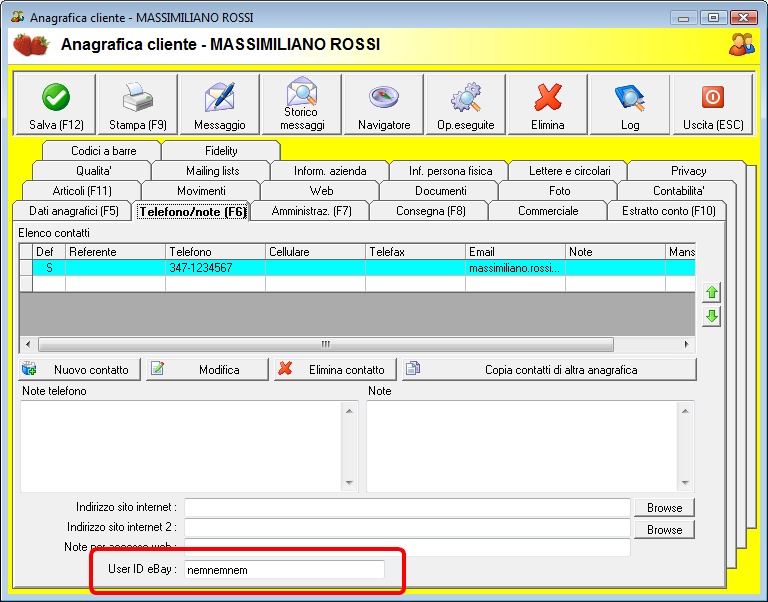The height and width of the screenshot is (602, 768).
Task: Open Codici a barre tab
Action: [x=103, y=151]
